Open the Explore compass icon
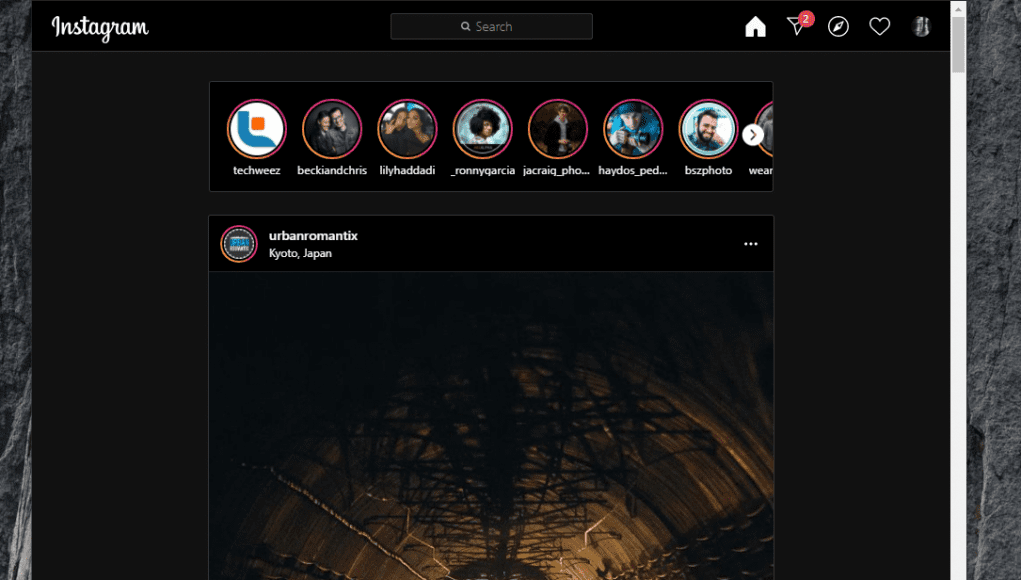 point(838,27)
